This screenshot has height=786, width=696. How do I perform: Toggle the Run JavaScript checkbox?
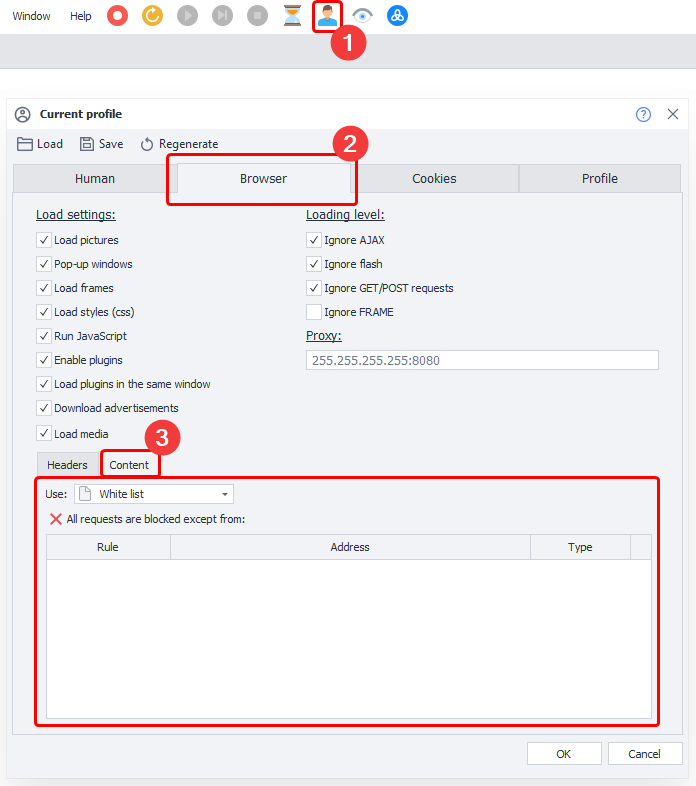(44, 336)
